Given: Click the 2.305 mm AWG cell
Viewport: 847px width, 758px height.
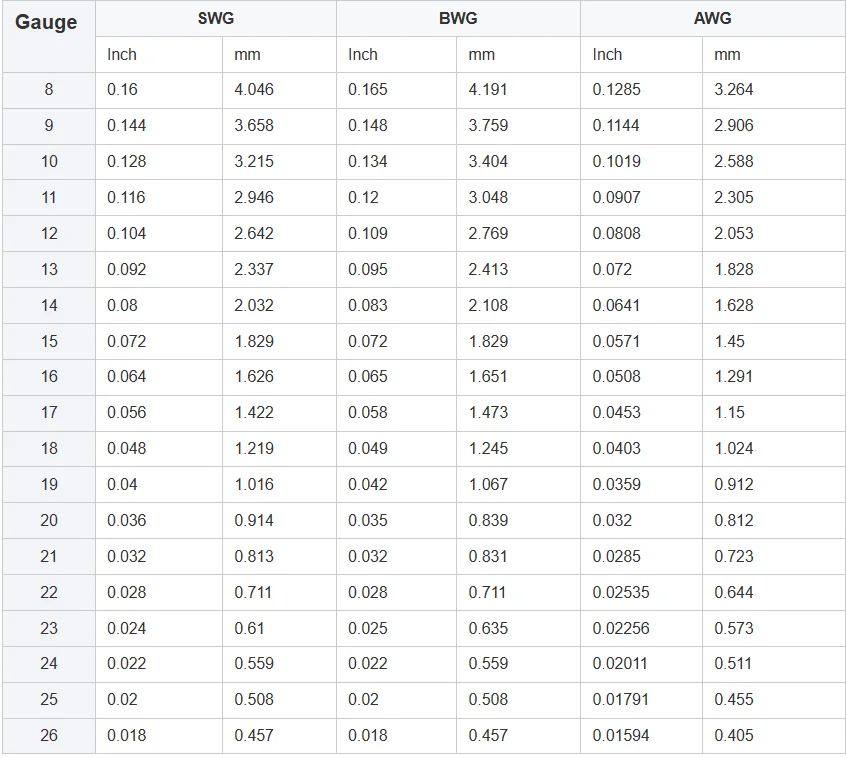Looking at the screenshot, I should [734, 198].
